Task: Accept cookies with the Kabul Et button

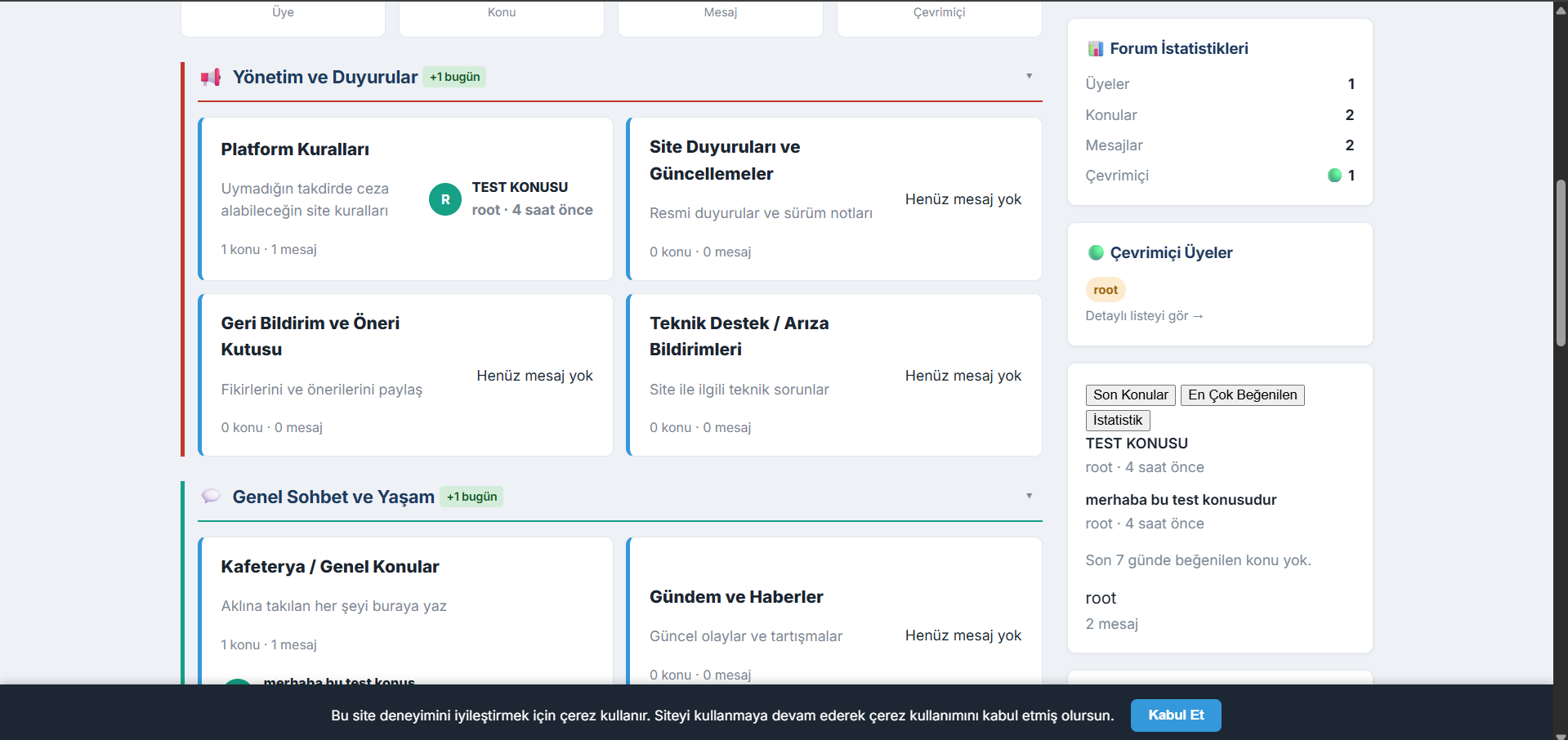Action: click(x=1176, y=715)
